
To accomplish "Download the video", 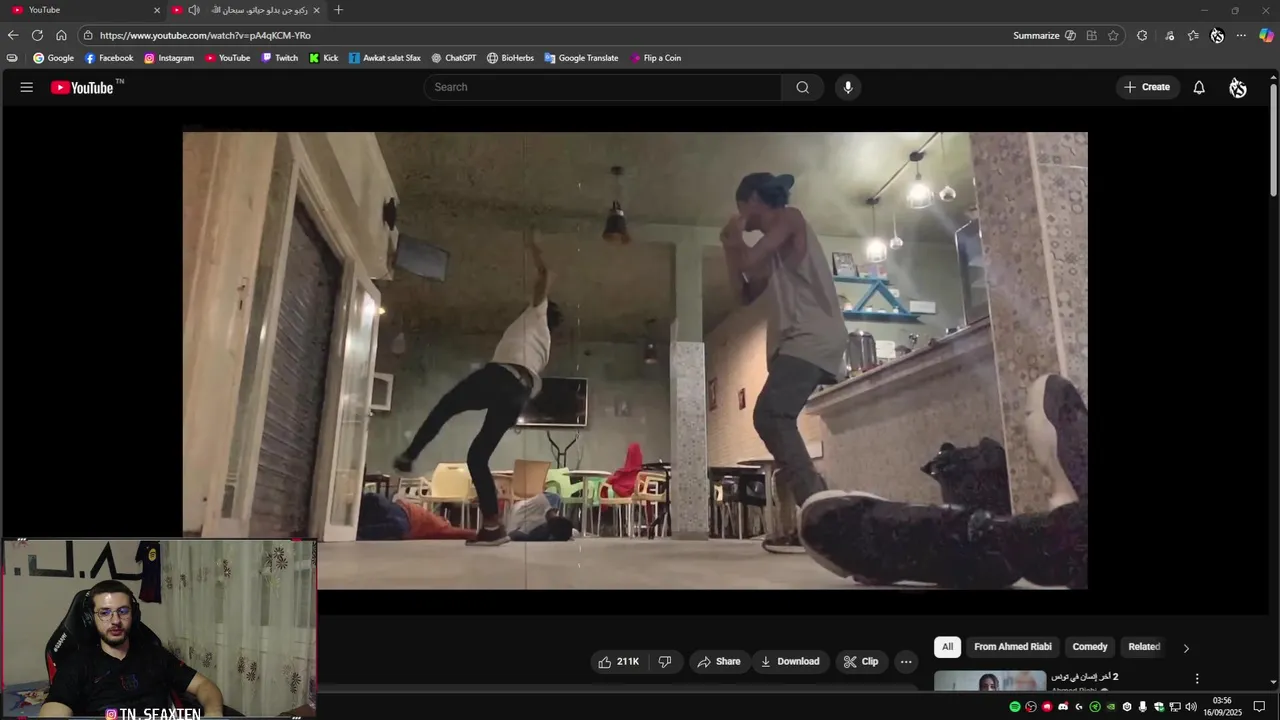I will coord(790,661).
